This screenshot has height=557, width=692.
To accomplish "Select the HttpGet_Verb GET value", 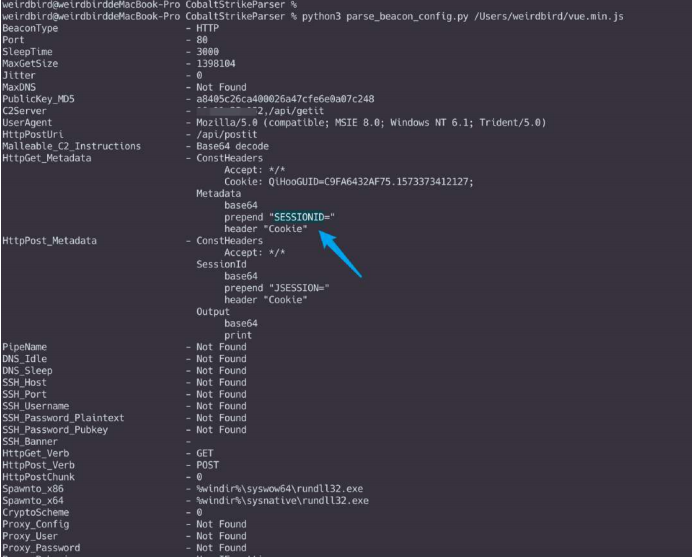I will click(x=205, y=453).
